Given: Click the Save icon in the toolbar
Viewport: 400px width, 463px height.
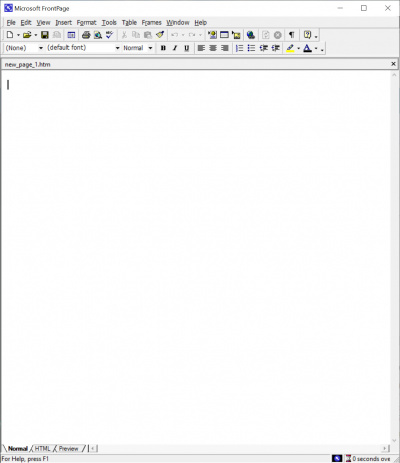Looking at the screenshot, I should [x=45, y=35].
